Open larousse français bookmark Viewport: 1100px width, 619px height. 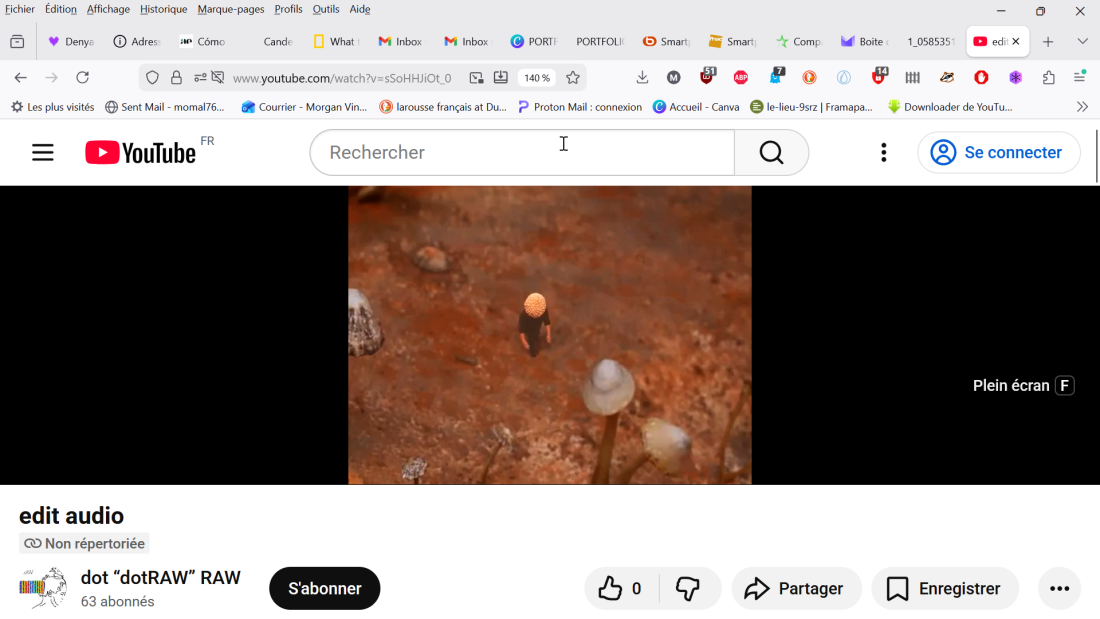click(443, 107)
